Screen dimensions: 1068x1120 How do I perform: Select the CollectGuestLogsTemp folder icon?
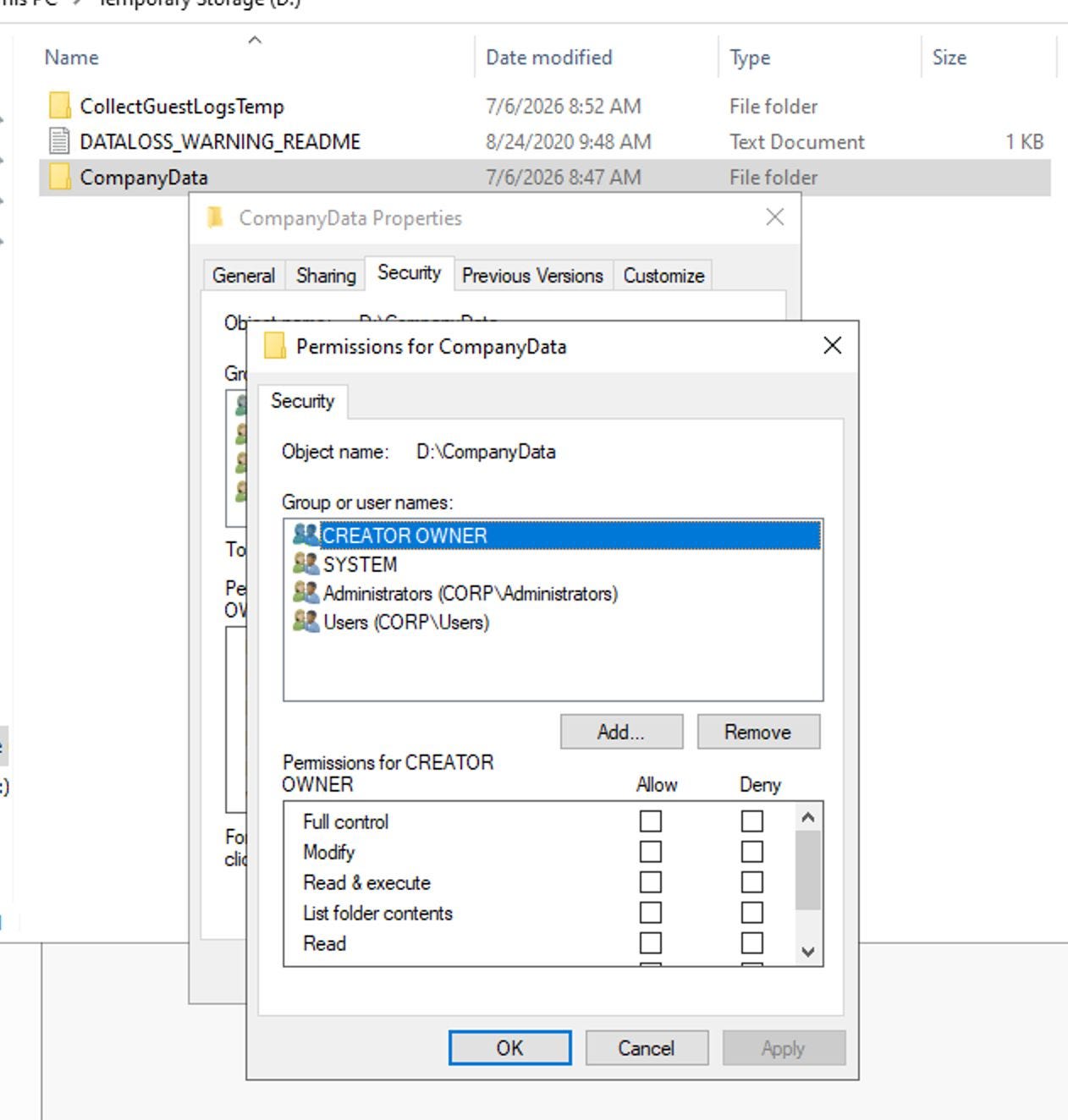[59, 106]
